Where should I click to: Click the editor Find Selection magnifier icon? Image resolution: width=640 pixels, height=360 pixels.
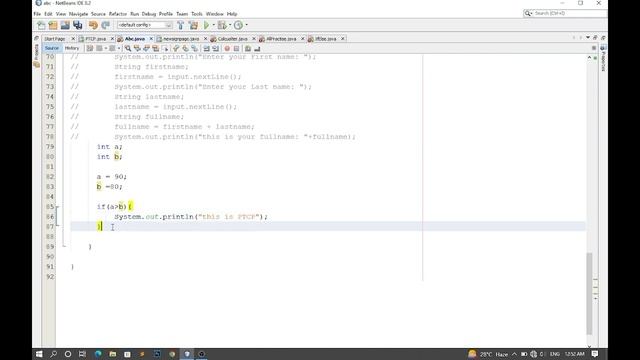tap(128, 49)
